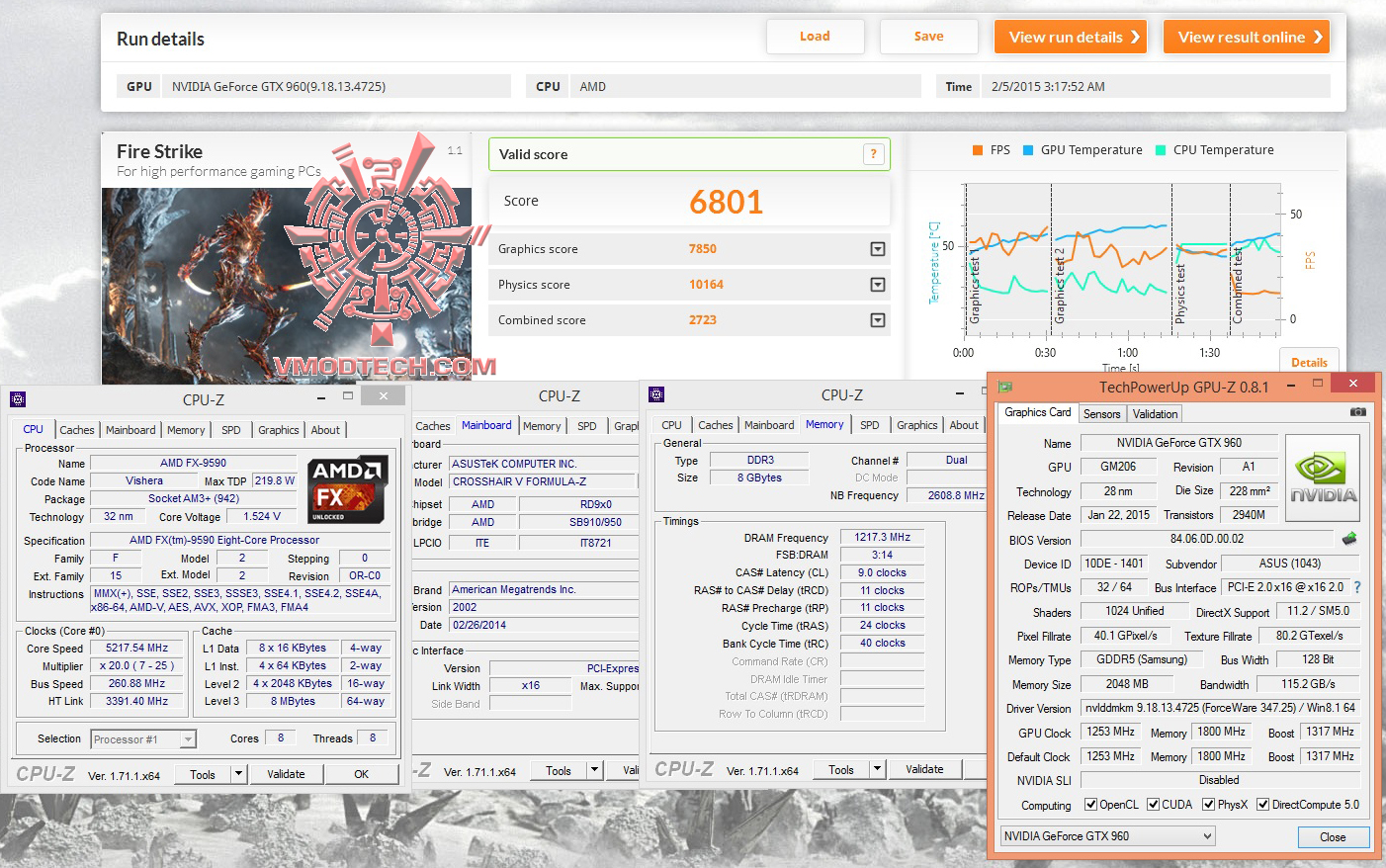Click View result online button
The height and width of the screenshot is (868, 1386).
click(x=1247, y=37)
